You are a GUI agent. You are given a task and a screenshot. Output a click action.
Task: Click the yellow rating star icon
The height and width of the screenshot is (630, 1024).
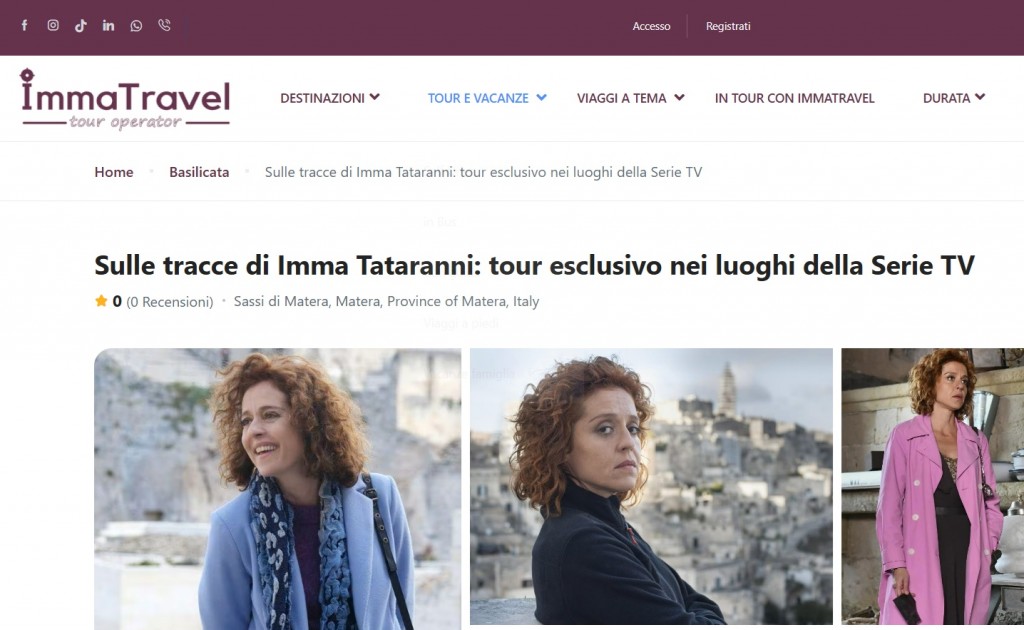[101, 301]
